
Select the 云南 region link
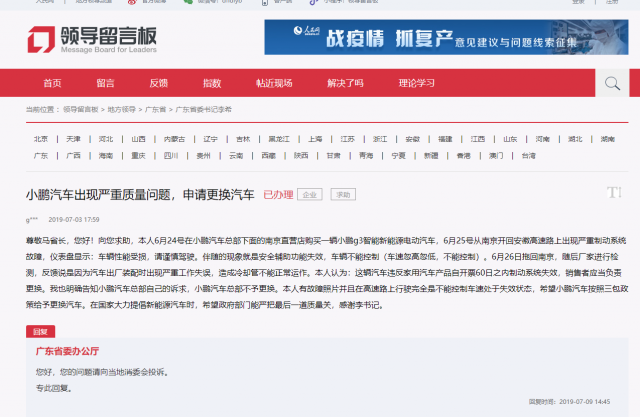236,155
